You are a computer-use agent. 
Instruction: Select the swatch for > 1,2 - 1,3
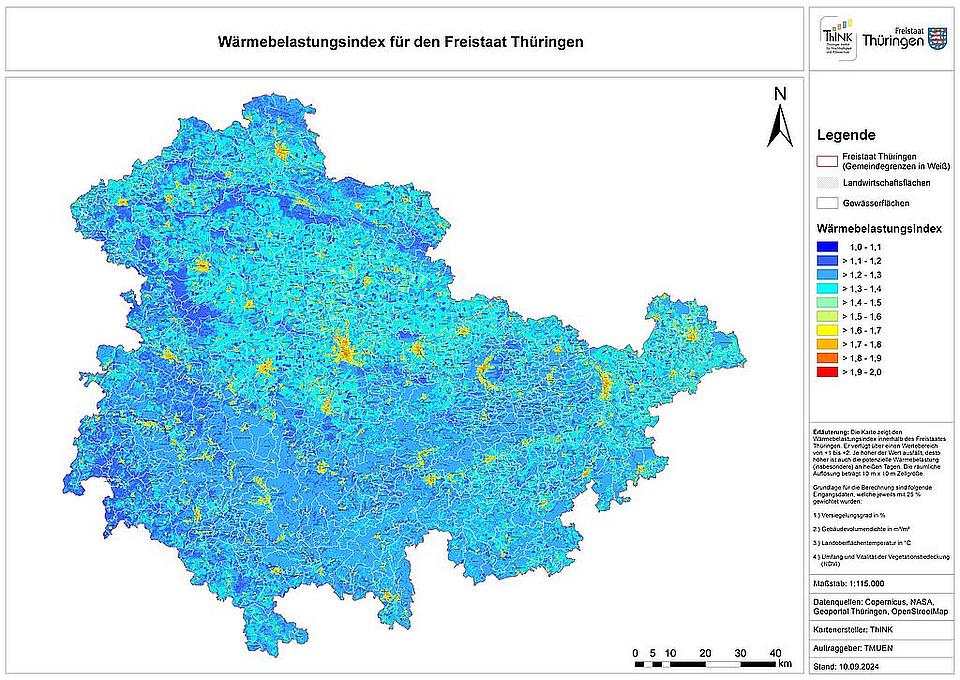click(x=827, y=275)
